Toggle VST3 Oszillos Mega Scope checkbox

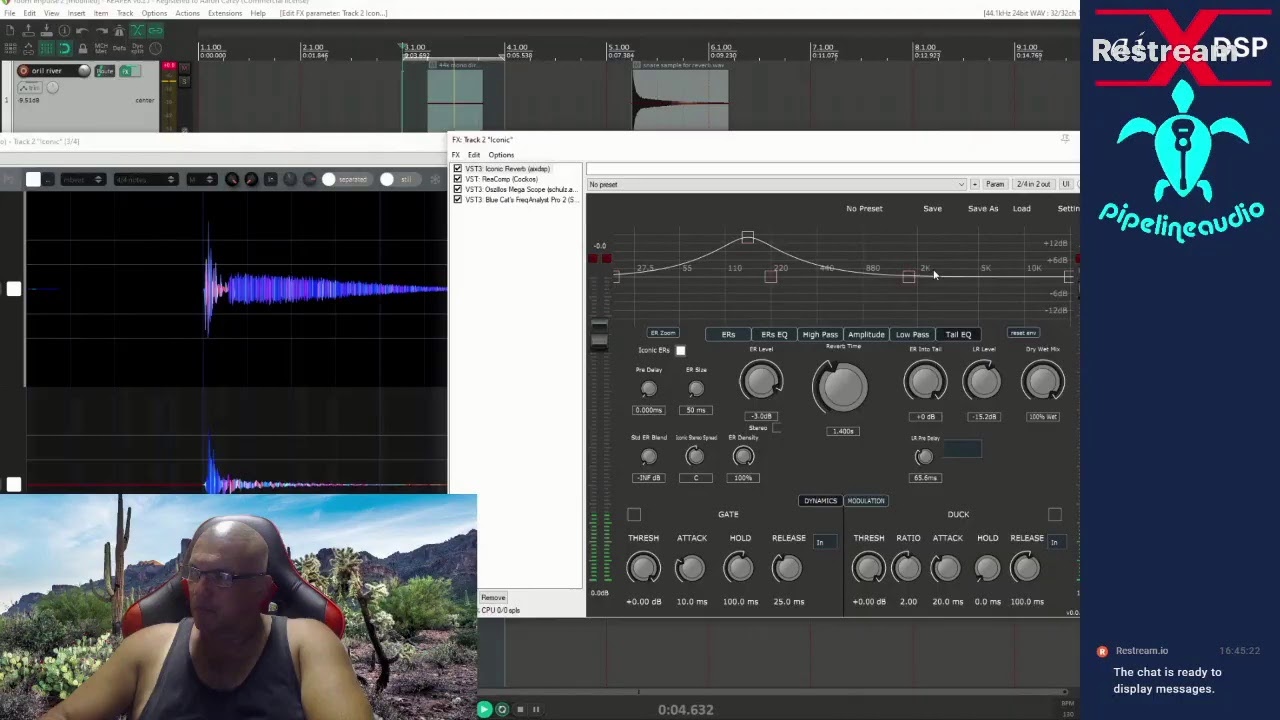click(x=458, y=189)
